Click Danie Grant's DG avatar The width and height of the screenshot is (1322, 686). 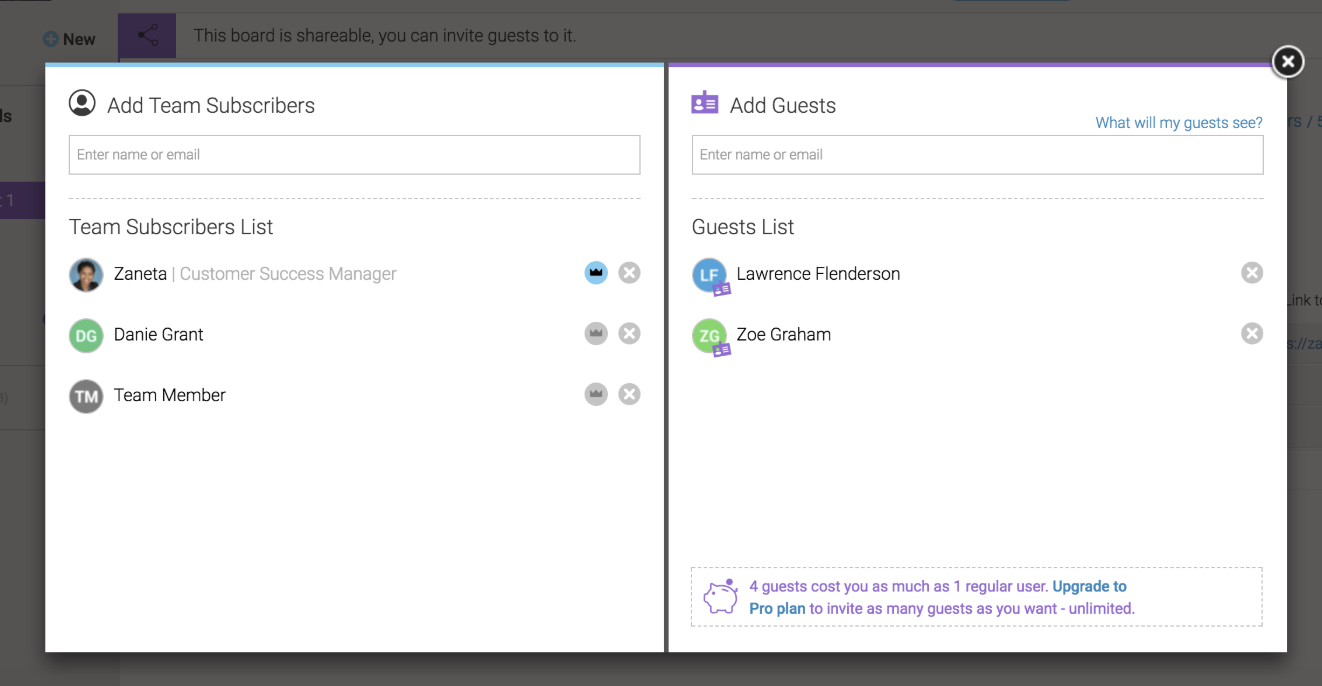pos(86,336)
